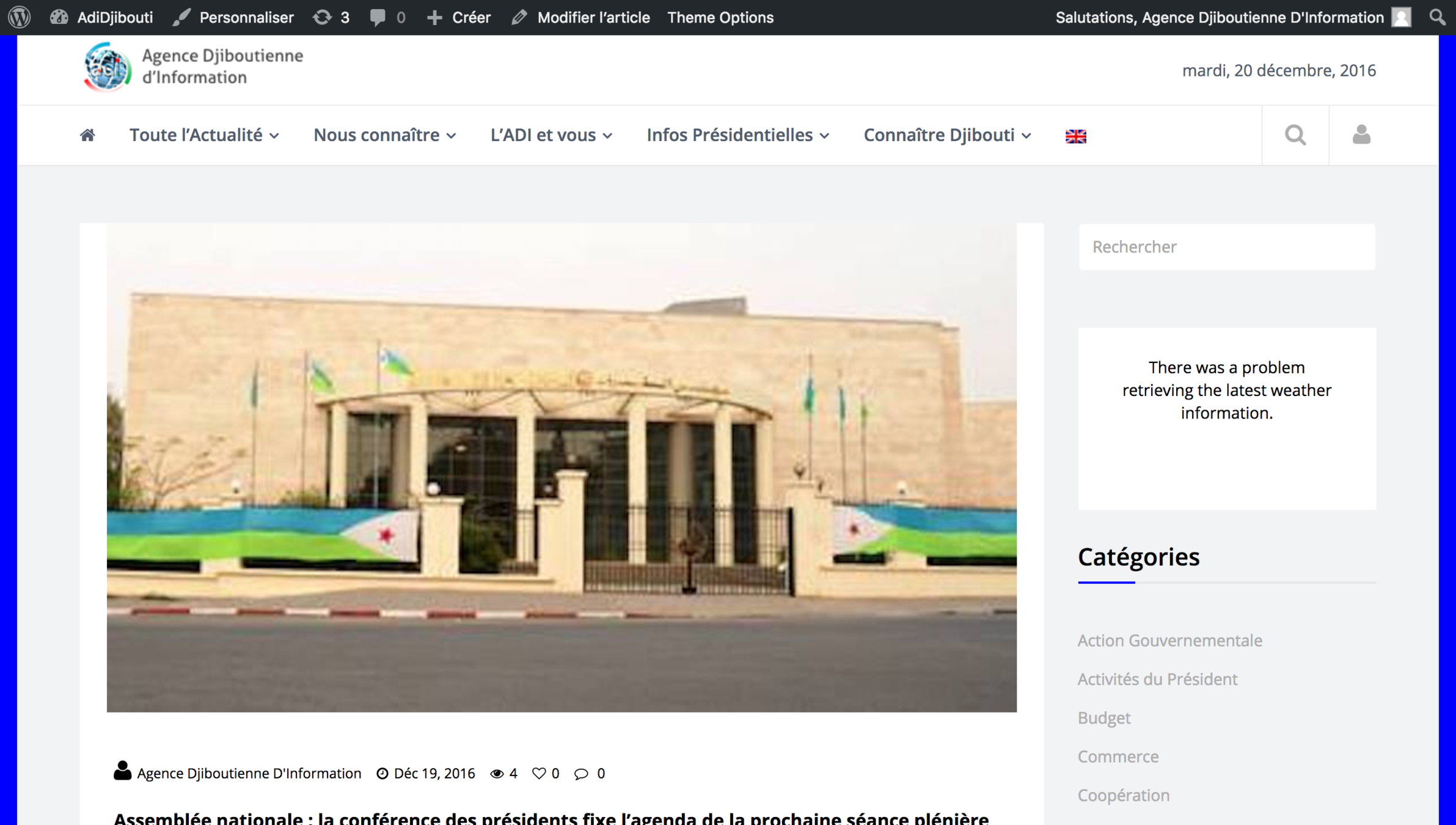Expand the Infos Présidentielles dropdown menu
This screenshot has height=825, width=1456.
(x=737, y=135)
